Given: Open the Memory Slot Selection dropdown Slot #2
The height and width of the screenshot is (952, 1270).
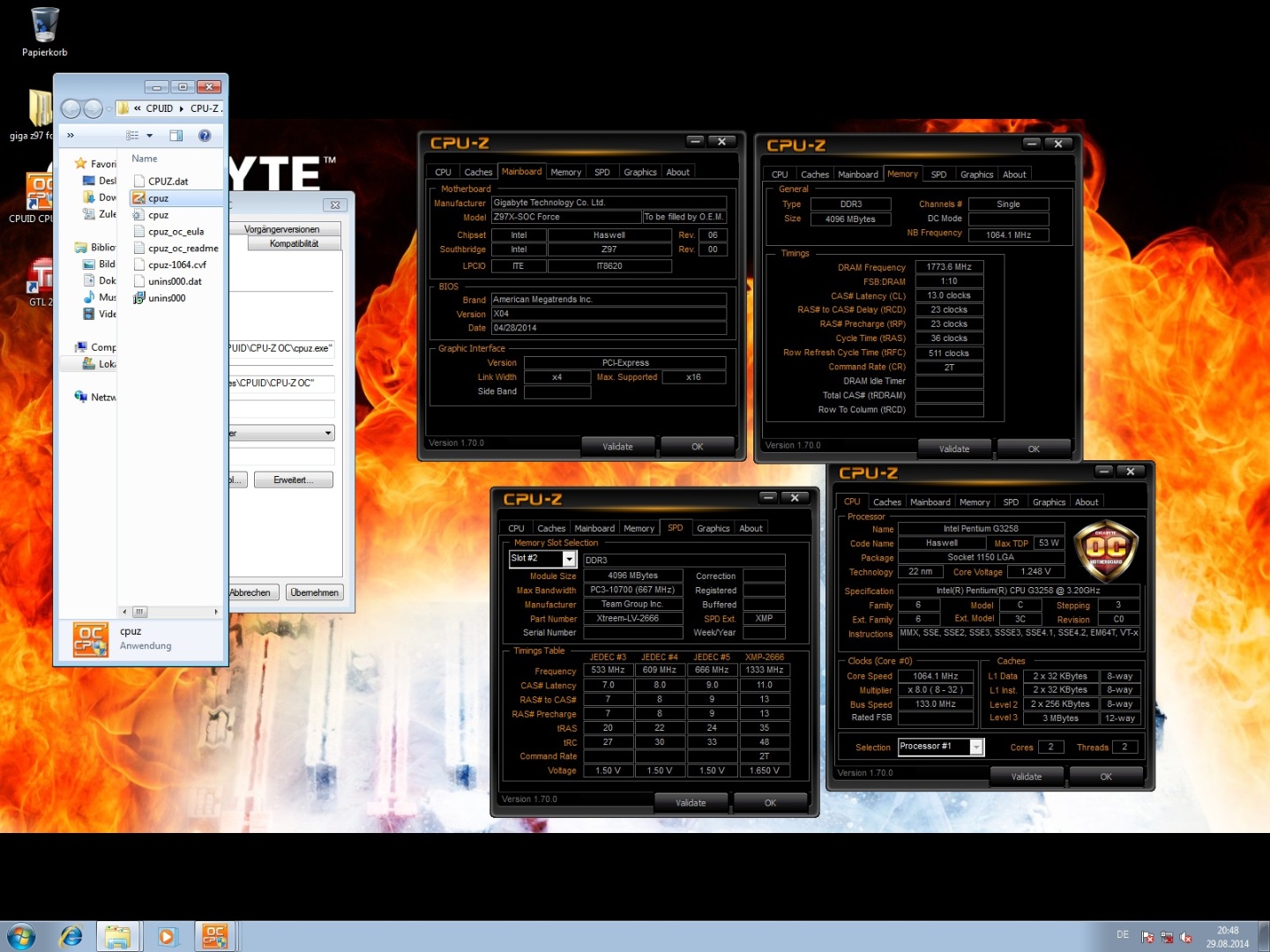Looking at the screenshot, I should (x=569, y=559).
